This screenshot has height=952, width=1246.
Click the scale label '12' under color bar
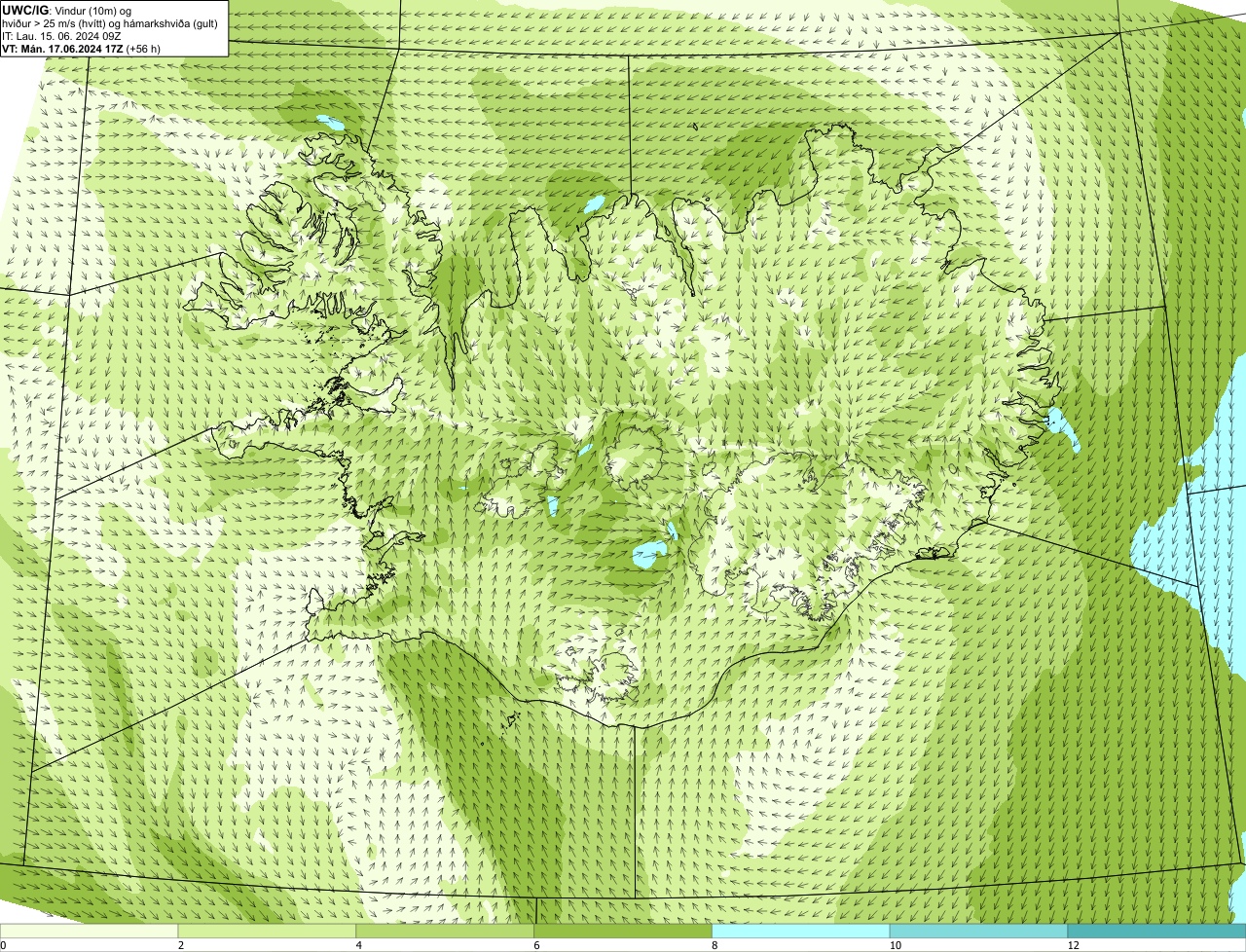point(1072,945)
